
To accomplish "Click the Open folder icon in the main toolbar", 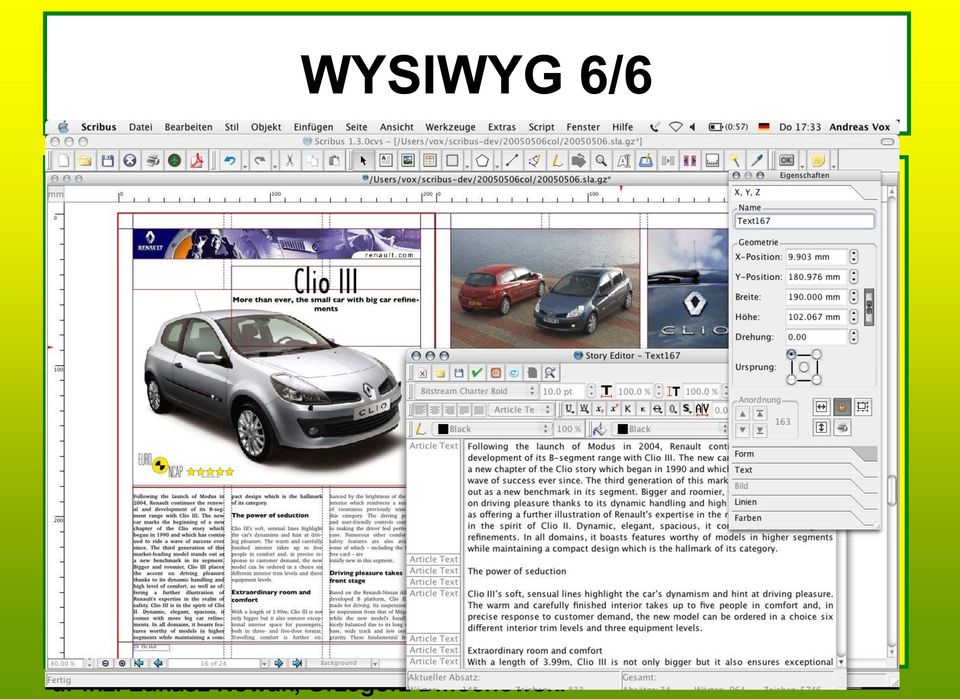I will click(85, 160).
